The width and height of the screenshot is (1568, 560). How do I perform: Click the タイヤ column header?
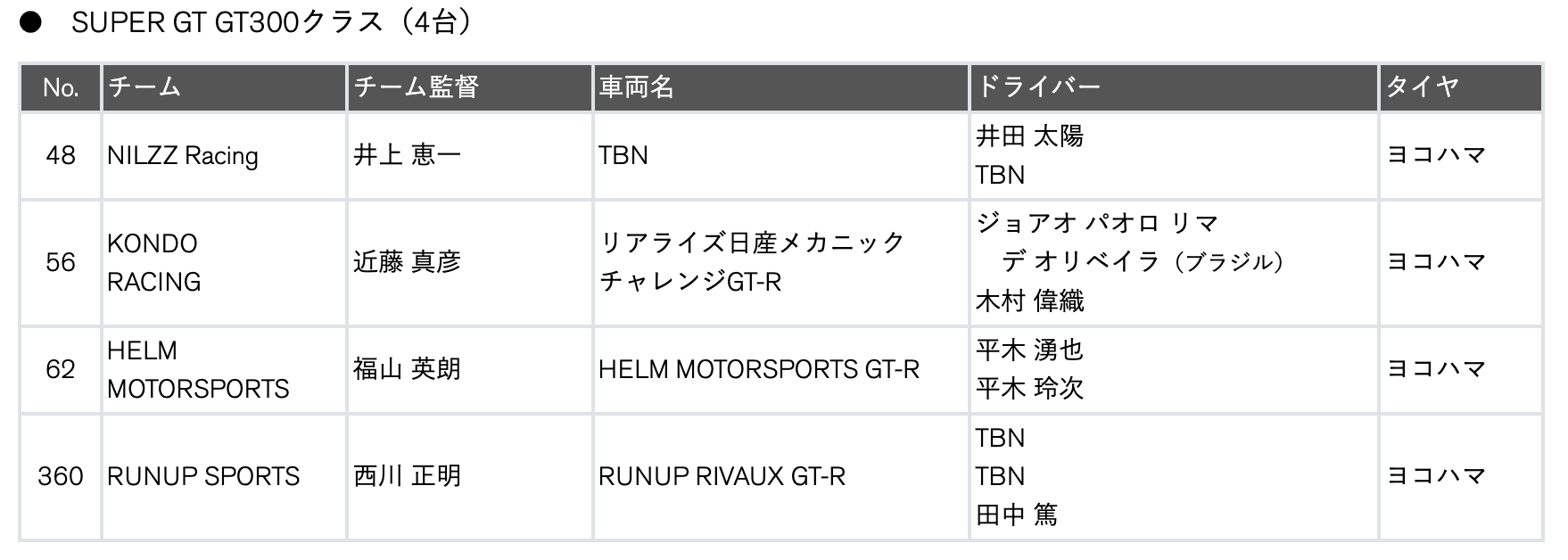click(1422, 87)
